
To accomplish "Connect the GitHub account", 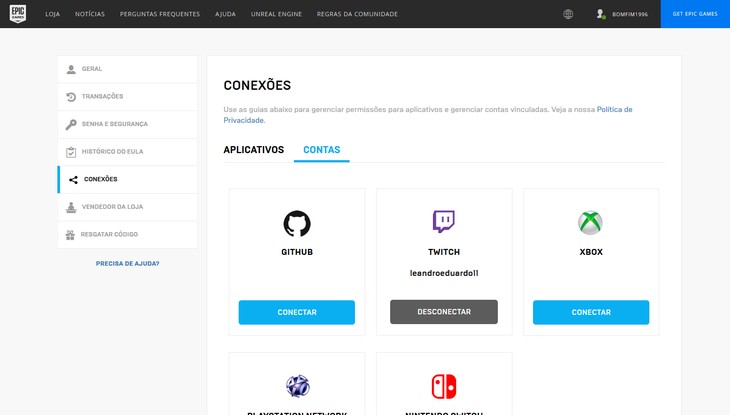I will tap(297, 312).
